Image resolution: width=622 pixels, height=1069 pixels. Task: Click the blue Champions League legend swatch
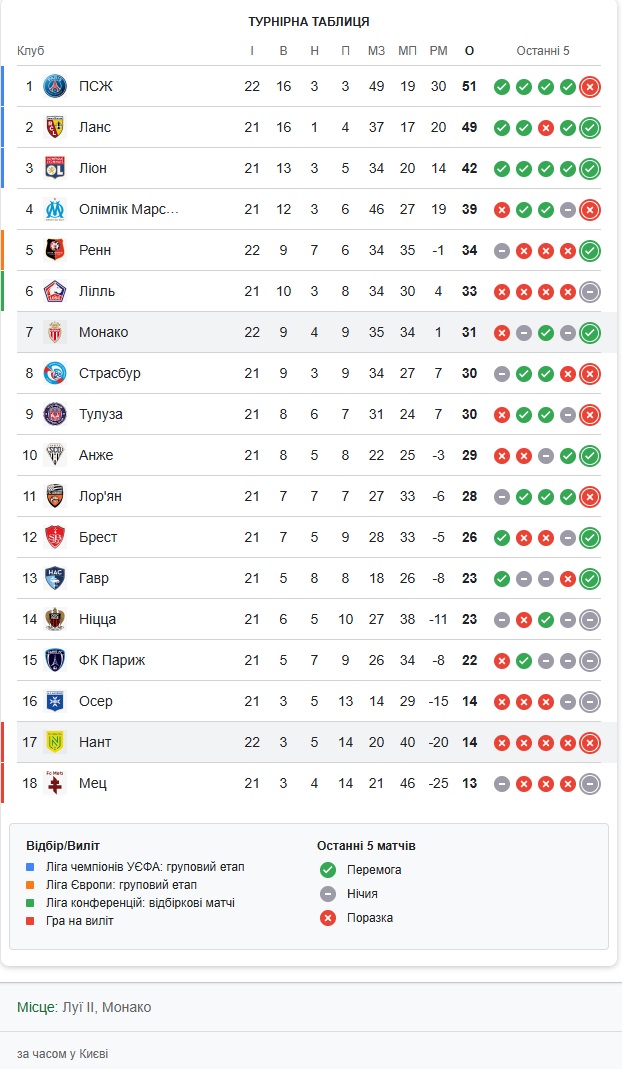(30, 867)
